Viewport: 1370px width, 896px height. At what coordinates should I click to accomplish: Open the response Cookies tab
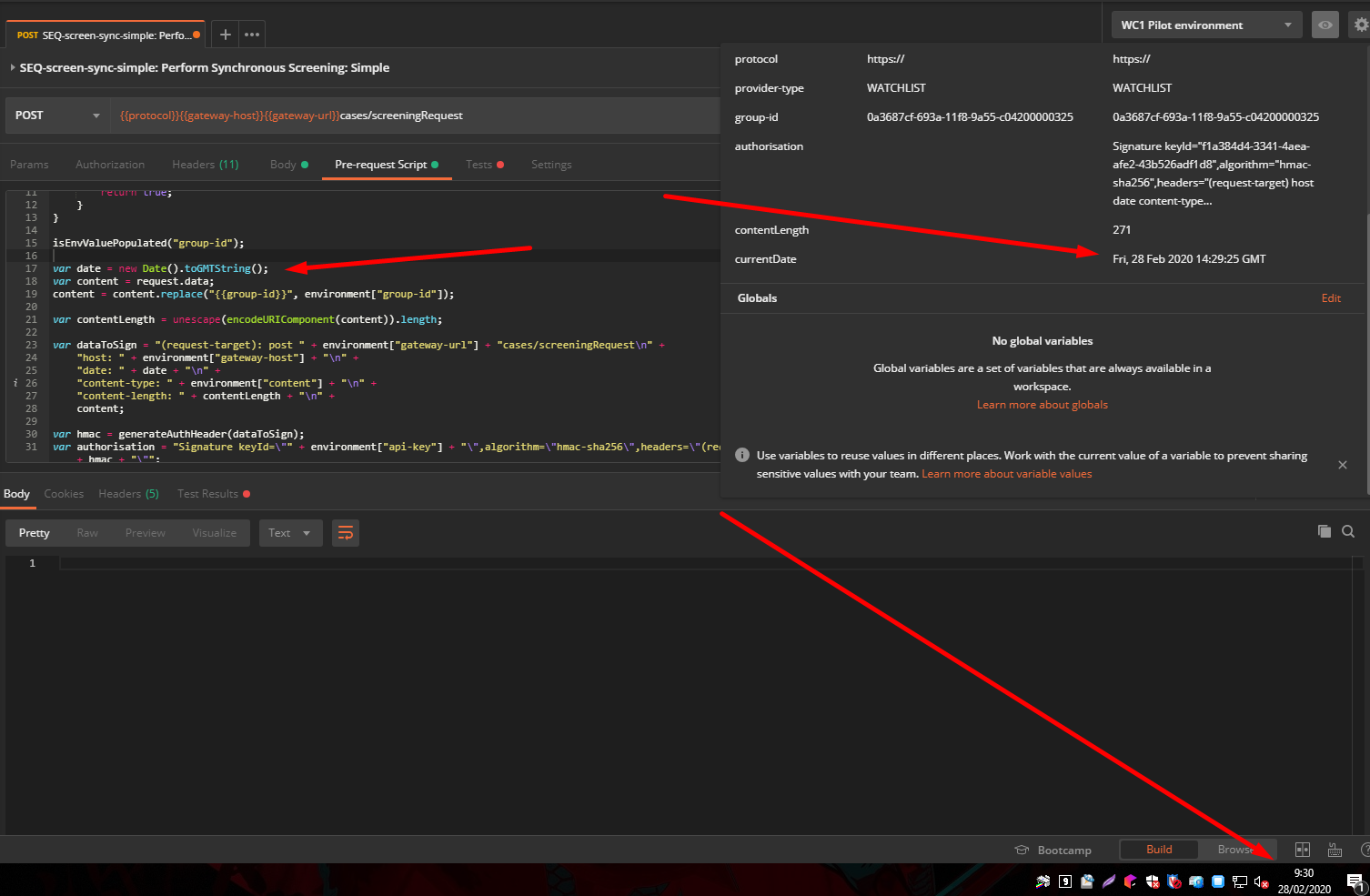64,494
